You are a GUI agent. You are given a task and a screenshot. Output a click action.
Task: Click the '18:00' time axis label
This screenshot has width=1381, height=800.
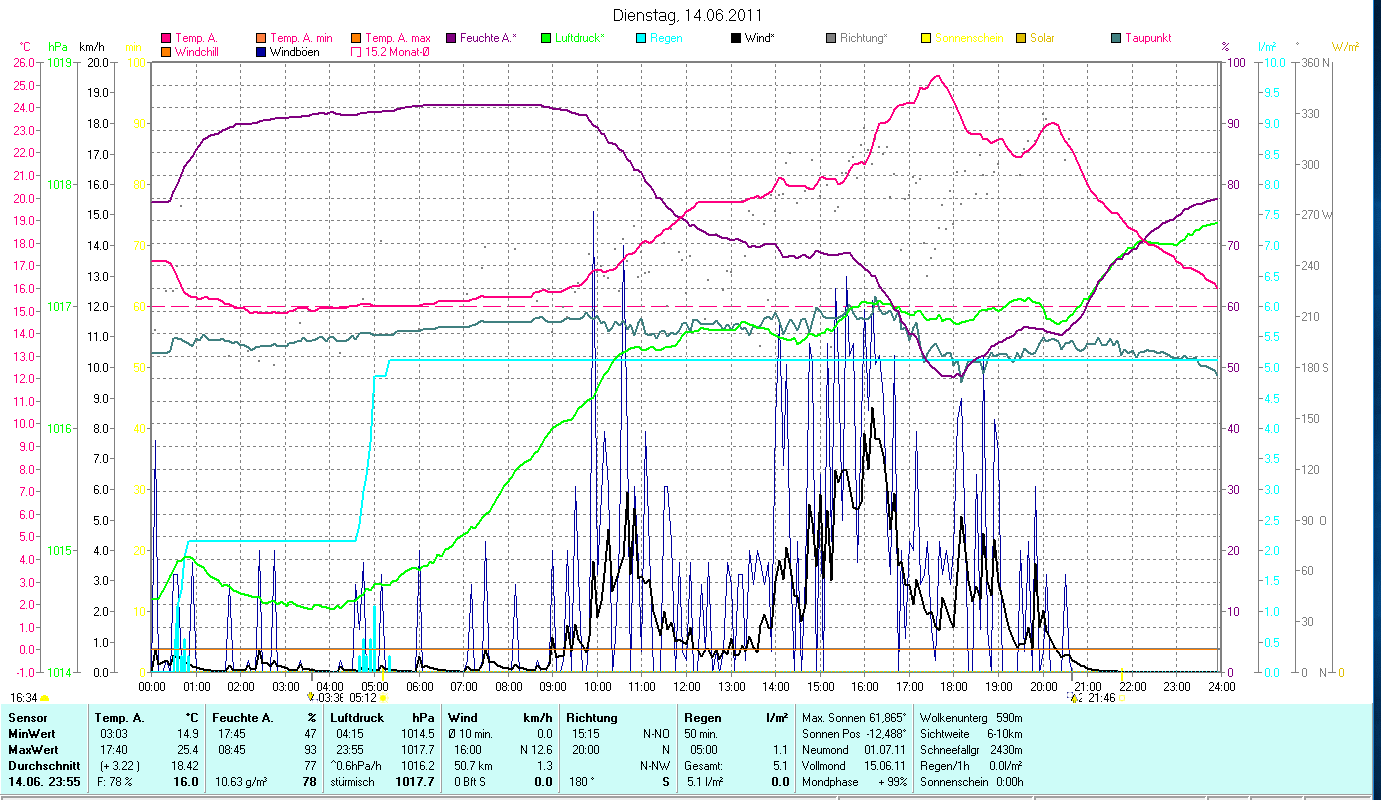click(x=954, y=687)
